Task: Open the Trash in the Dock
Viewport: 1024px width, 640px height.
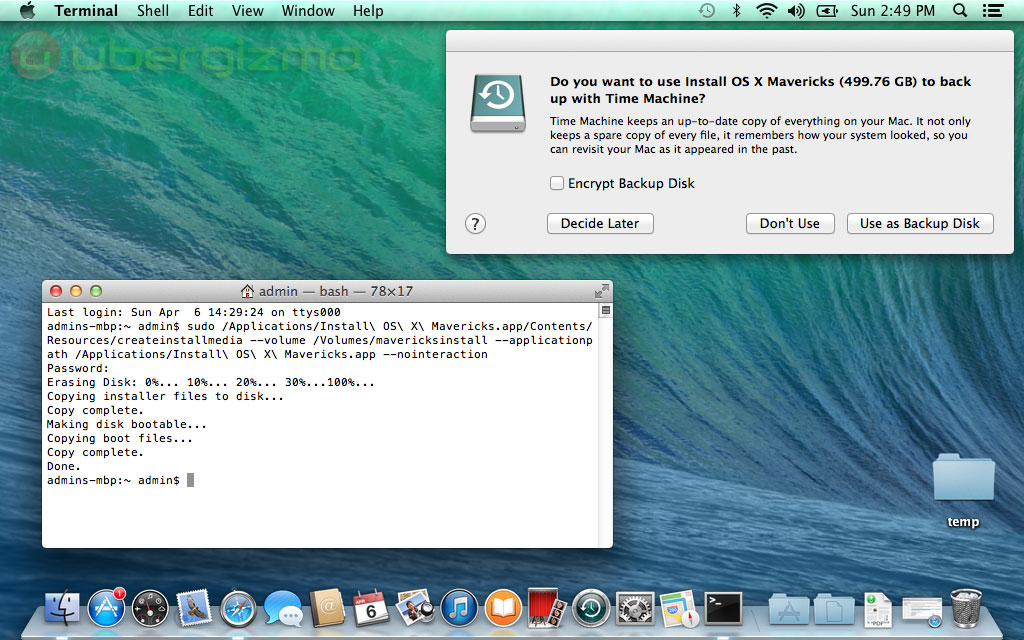Action: [965, 608]
